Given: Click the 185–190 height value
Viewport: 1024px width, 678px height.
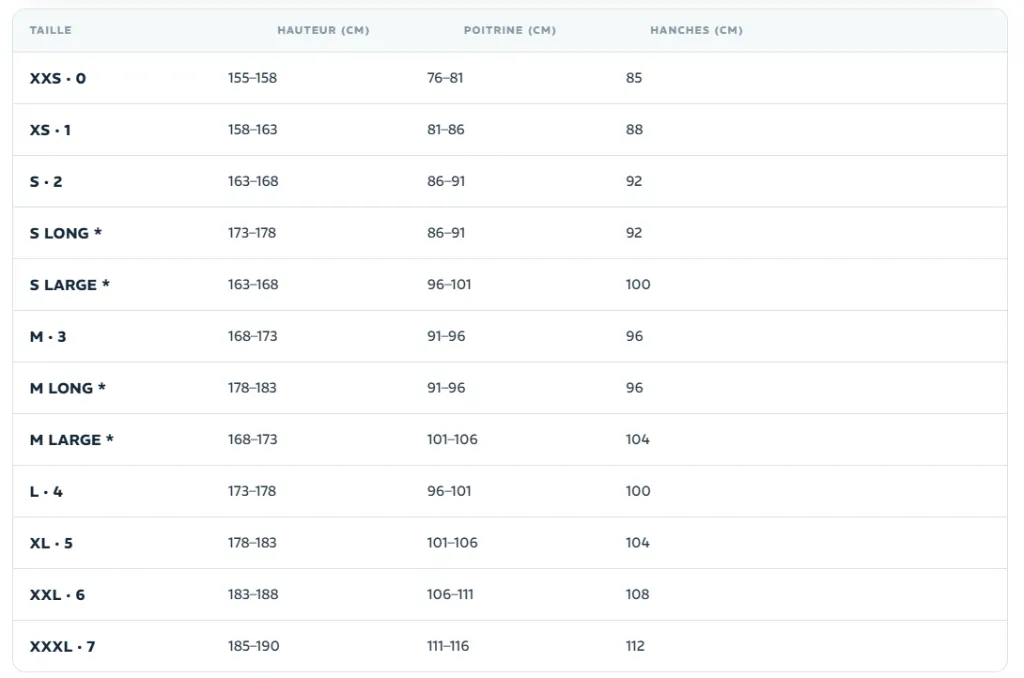Looking at the screenshot, I should [253, 646].
